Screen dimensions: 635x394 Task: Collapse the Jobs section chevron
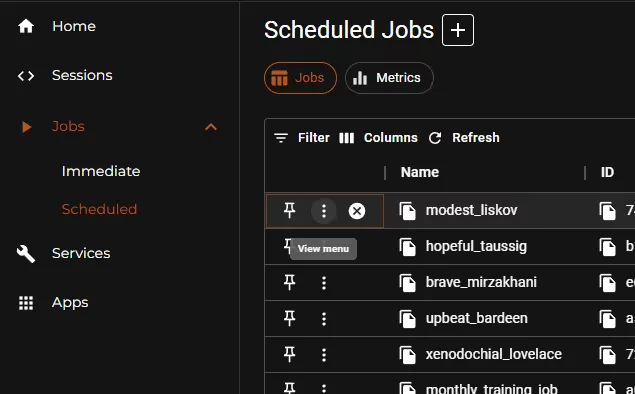pos(211,127)
